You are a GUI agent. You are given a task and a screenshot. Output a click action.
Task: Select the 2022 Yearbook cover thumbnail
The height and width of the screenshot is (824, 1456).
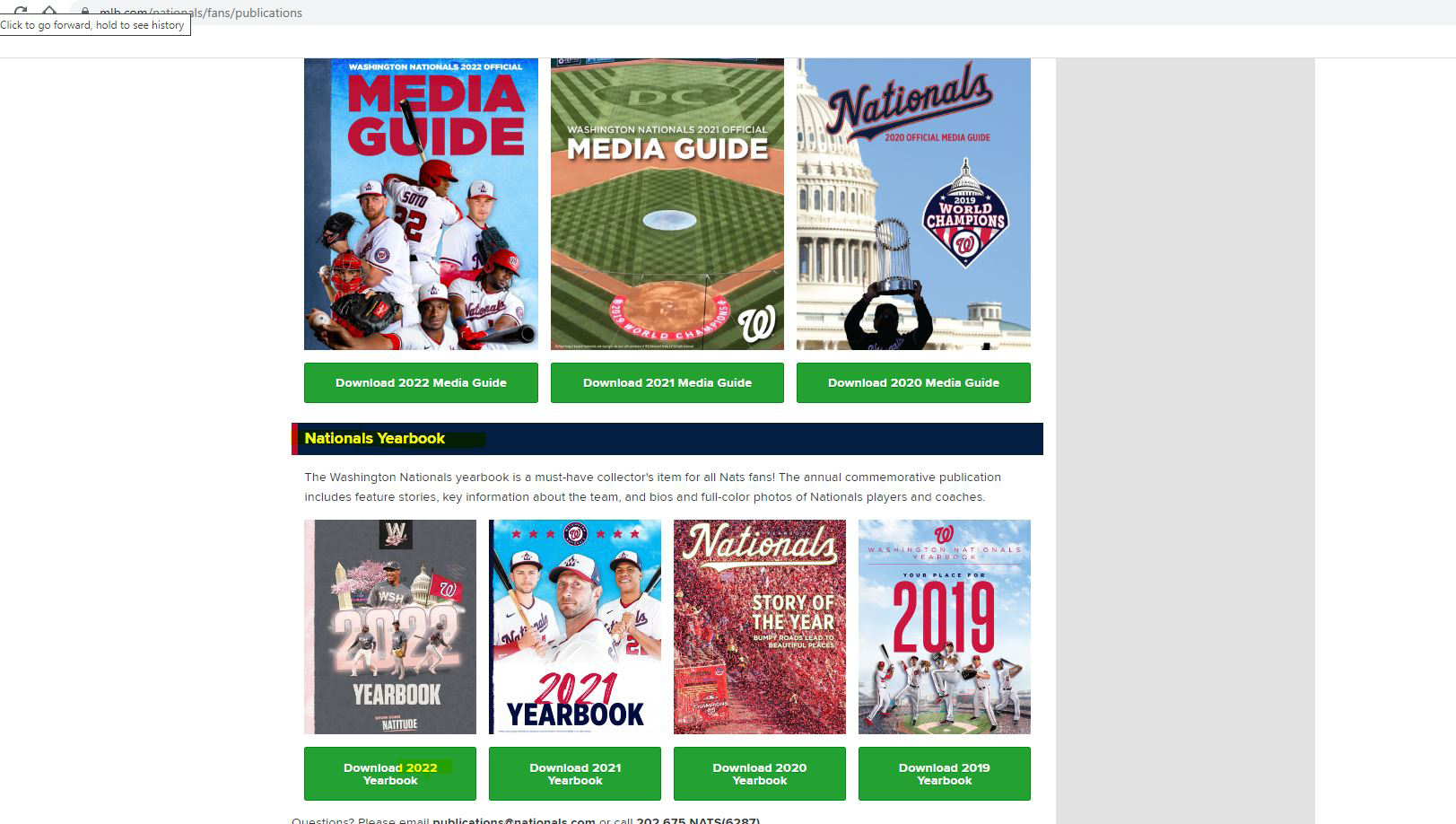point(390,627)
